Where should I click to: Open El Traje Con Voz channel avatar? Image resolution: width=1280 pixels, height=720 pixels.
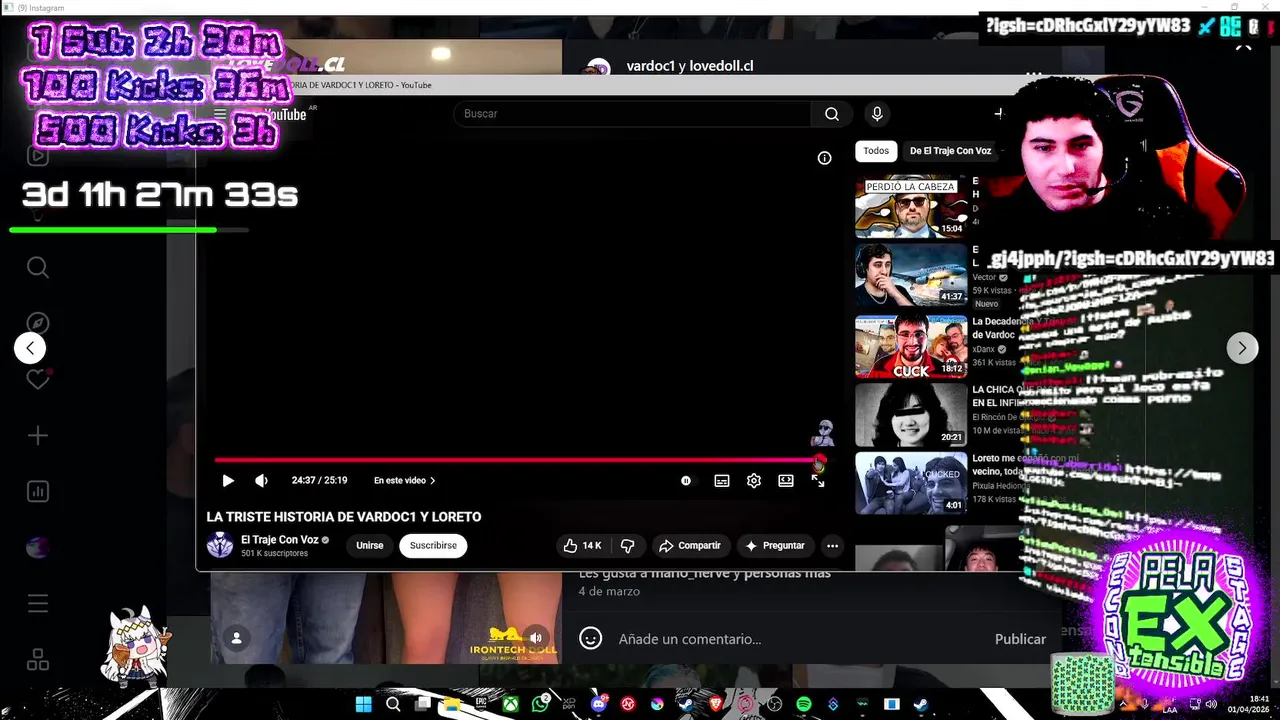[x=220, y=545]
